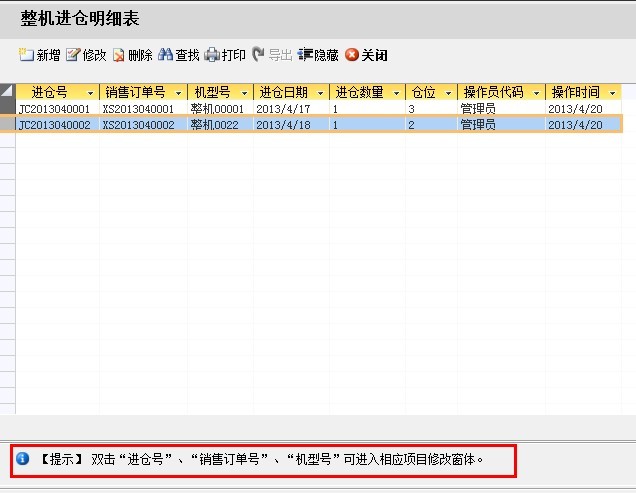Screen dimensions: 636x493
Task: Open 进仓数量 column filter dropdown
Action: click(x=396, y=93)
